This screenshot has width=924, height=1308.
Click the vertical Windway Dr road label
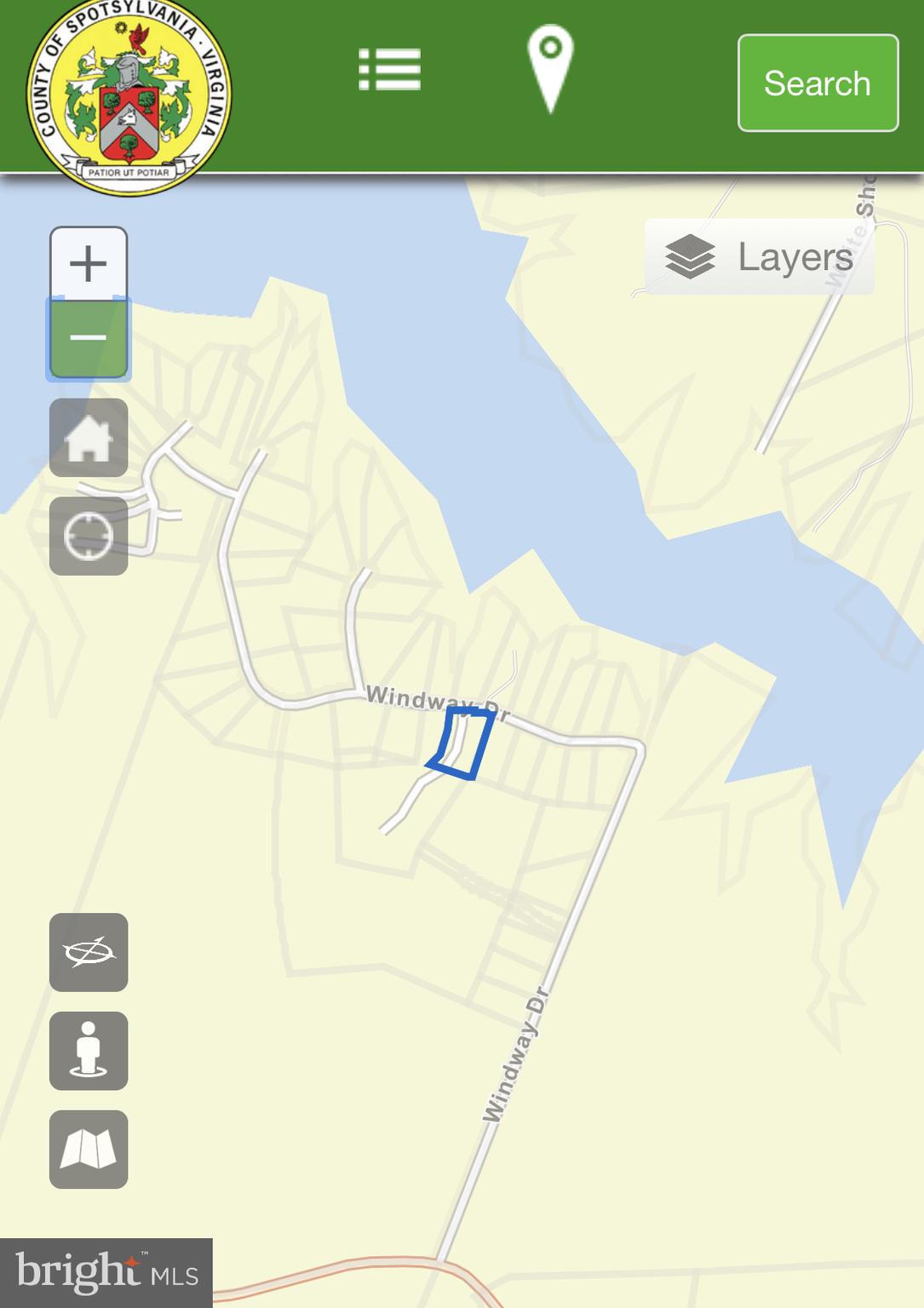514,1054
